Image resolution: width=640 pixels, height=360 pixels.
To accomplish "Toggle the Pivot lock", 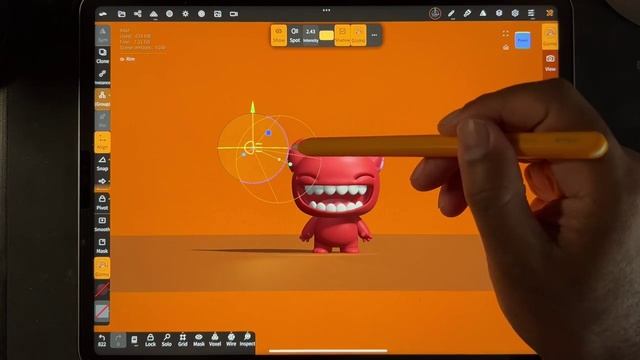I will point(102,202).
